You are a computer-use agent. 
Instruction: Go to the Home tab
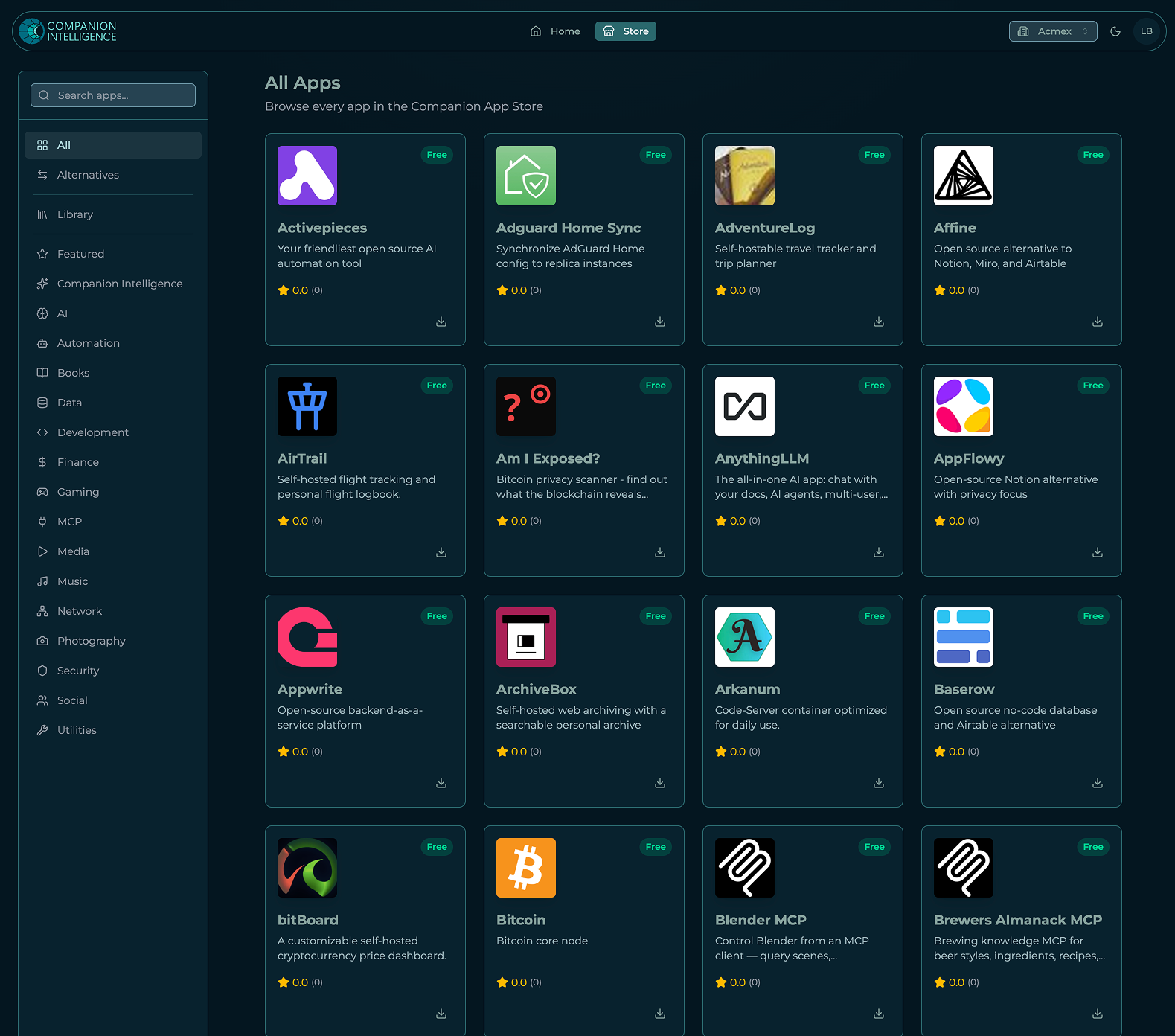point(555,31)
